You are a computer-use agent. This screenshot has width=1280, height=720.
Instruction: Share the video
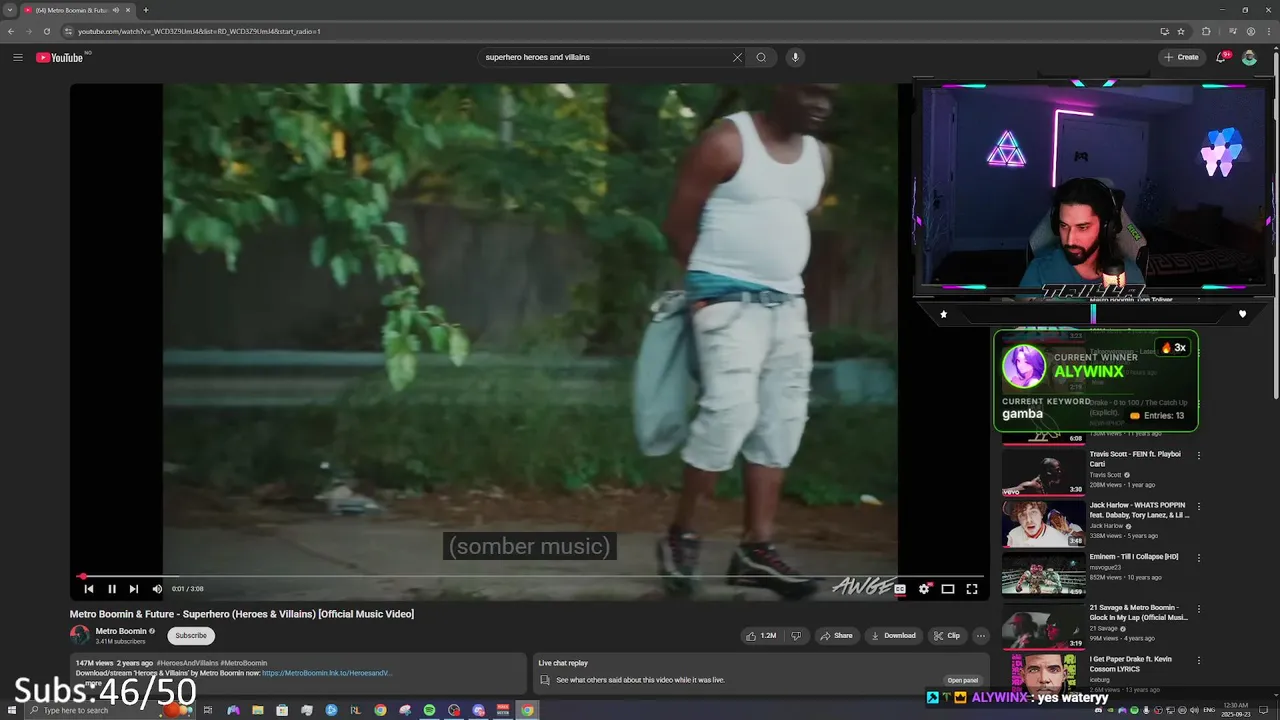click(x=836, y=635)
